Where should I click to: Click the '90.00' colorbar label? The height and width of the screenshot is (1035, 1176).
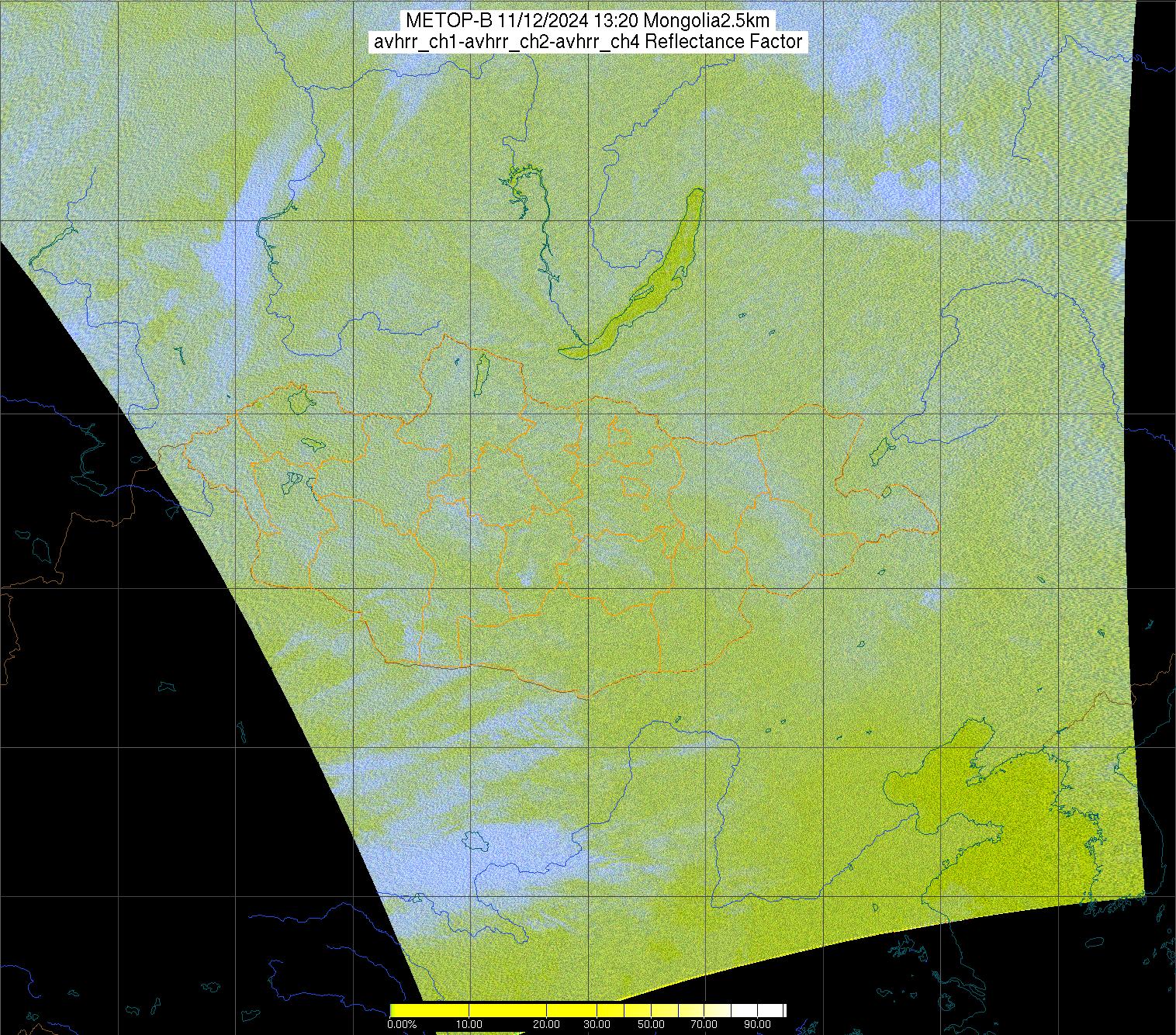[756, 1024]
